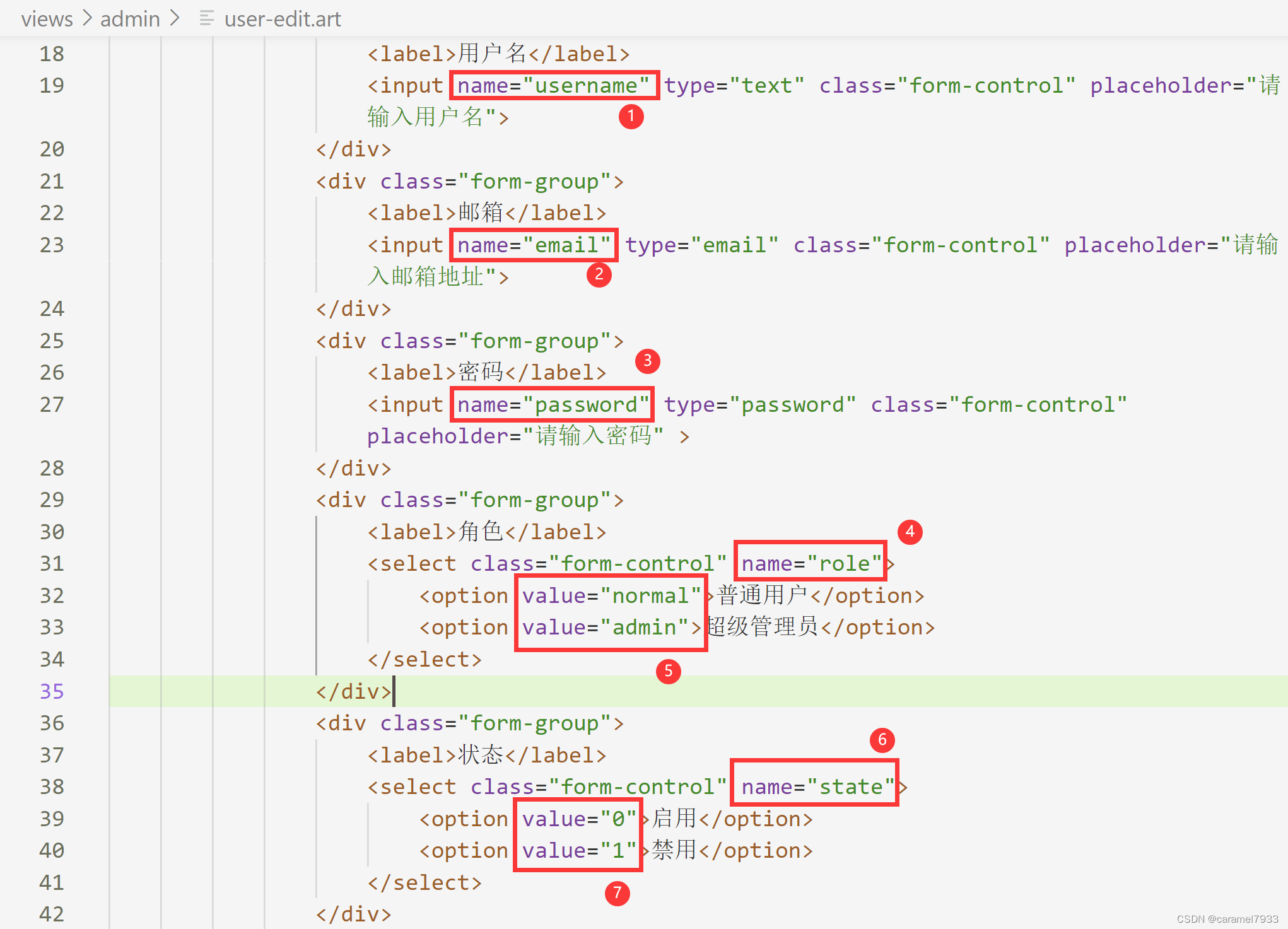Image resolution: width=1288 pixels, height=929 pixels.
Task: Click the name="role" attribute
Action: click(x=812, y=564)
